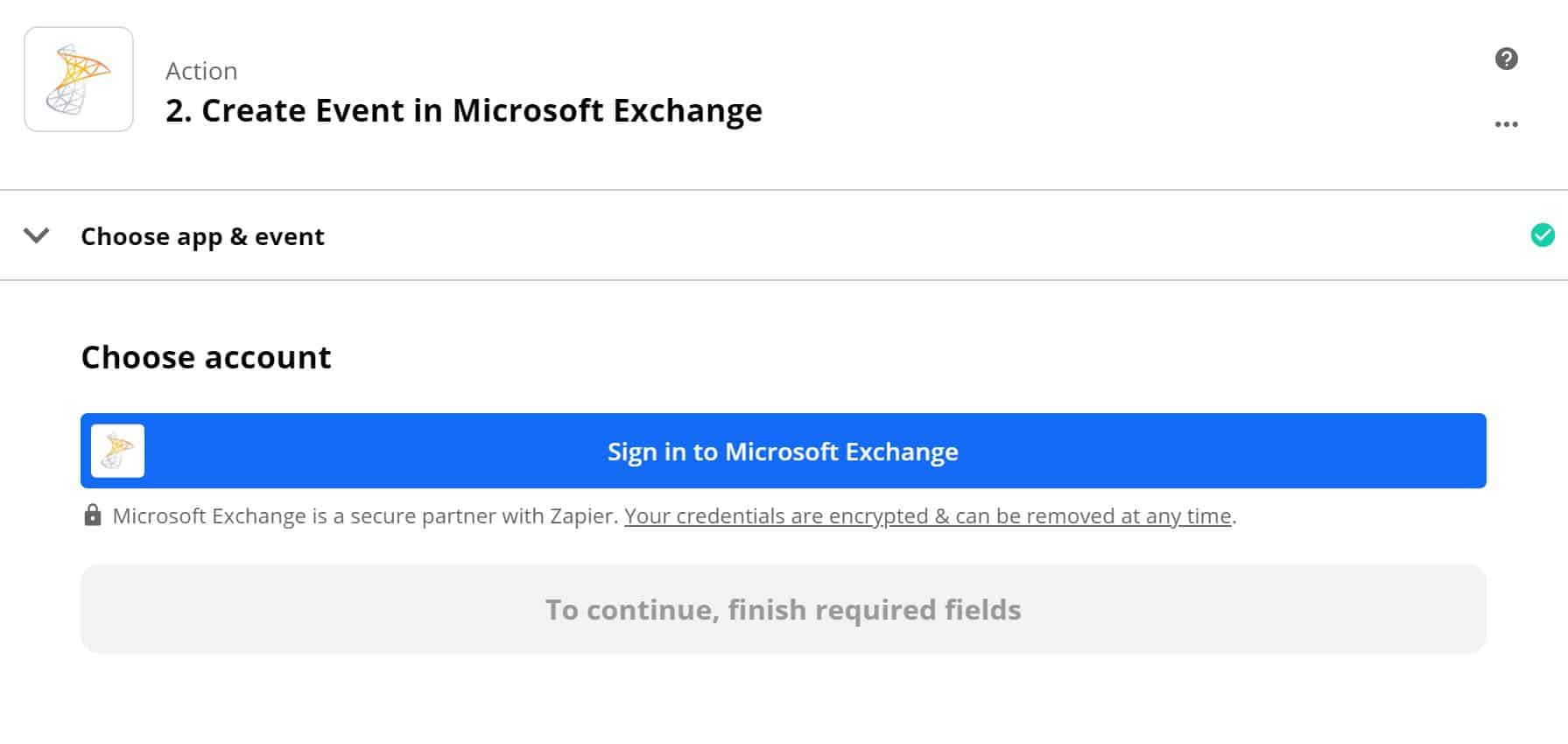Click the 'can be removed at any time' link text
Image resolution: width=1568 pixels, height=744 pixels.
(1093, 516)
